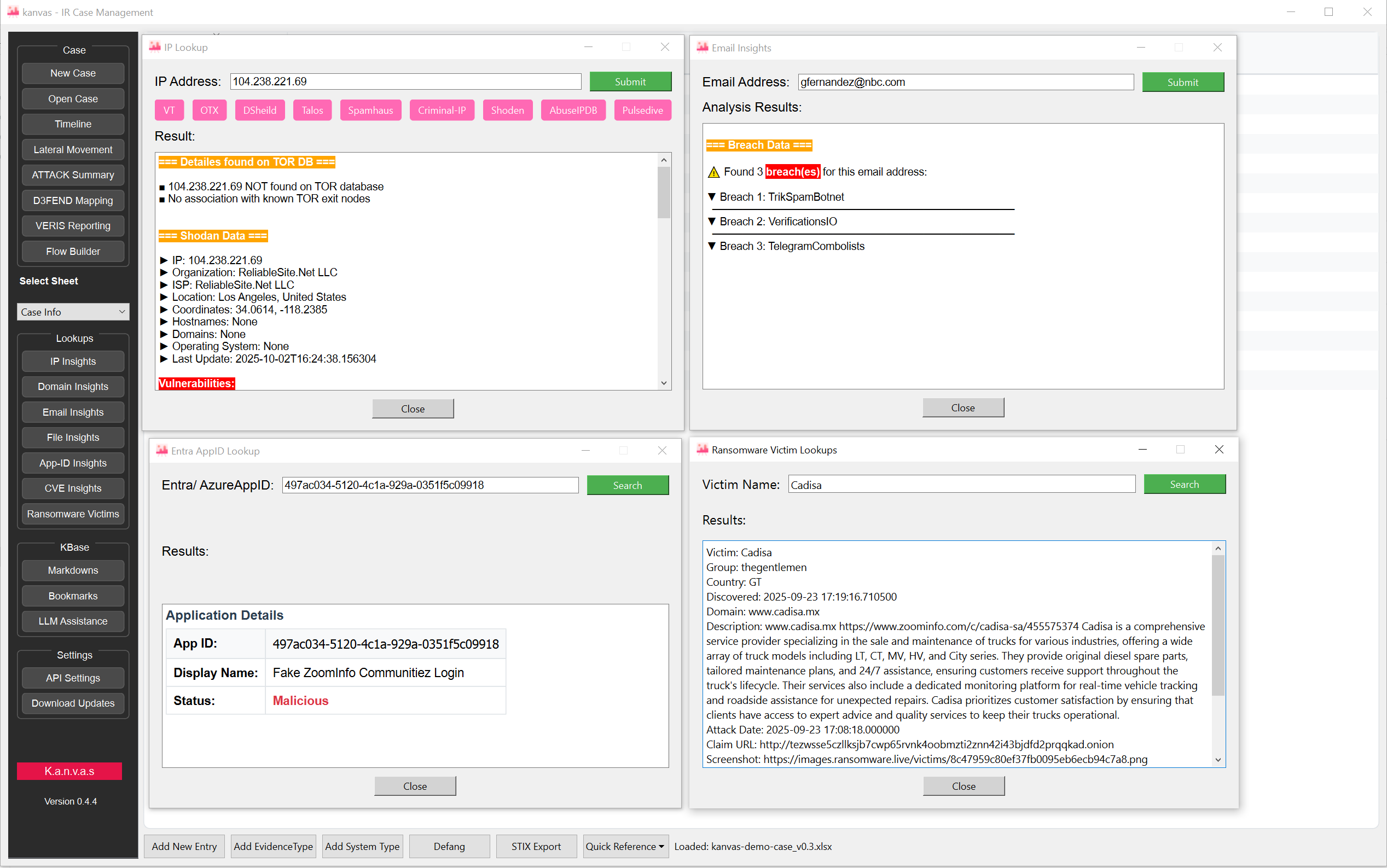Toggle the DSheild source

pyautogui.click(x=259, y=109)
